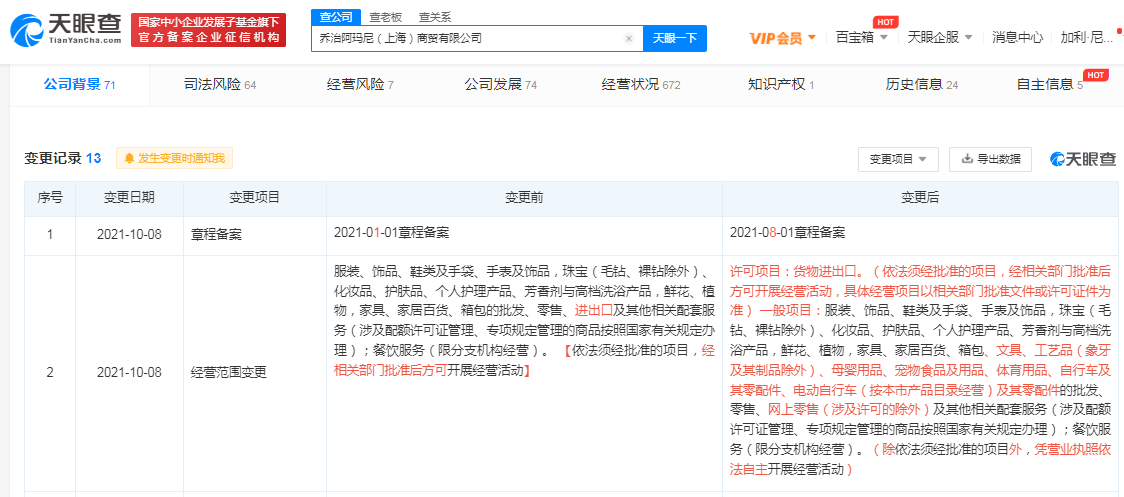
Task: Click the TianYanCha logo icon
Action: (x=27, y=30)
